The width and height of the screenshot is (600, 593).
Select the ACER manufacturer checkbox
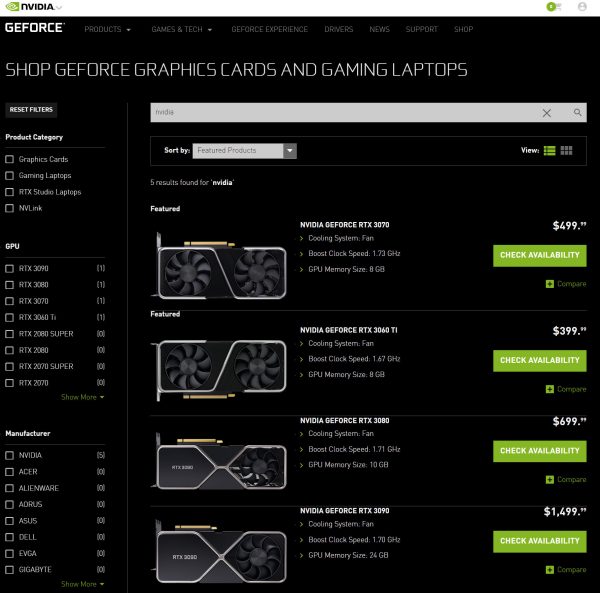tap(10, 472)
